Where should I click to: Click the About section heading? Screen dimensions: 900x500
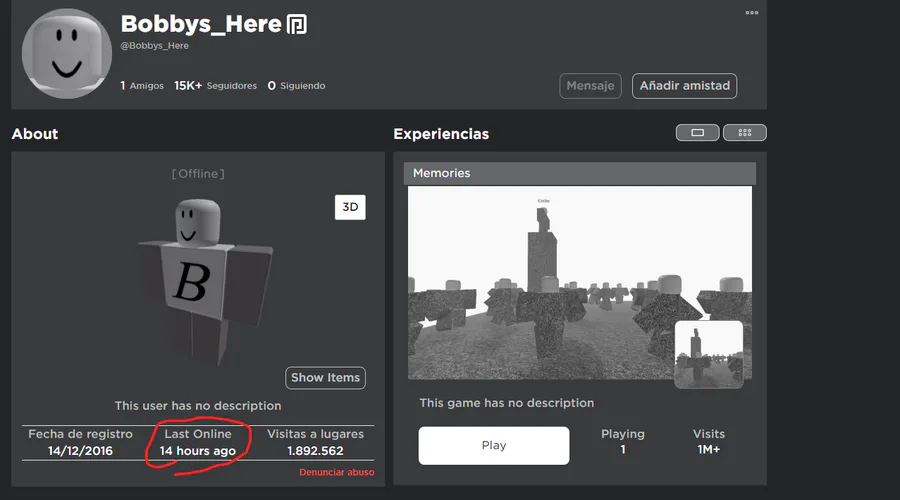tap(35, 134)
